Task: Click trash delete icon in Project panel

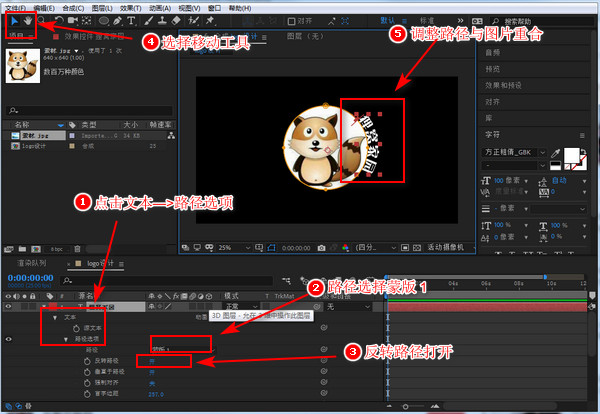Action: (x=77, y=249)
